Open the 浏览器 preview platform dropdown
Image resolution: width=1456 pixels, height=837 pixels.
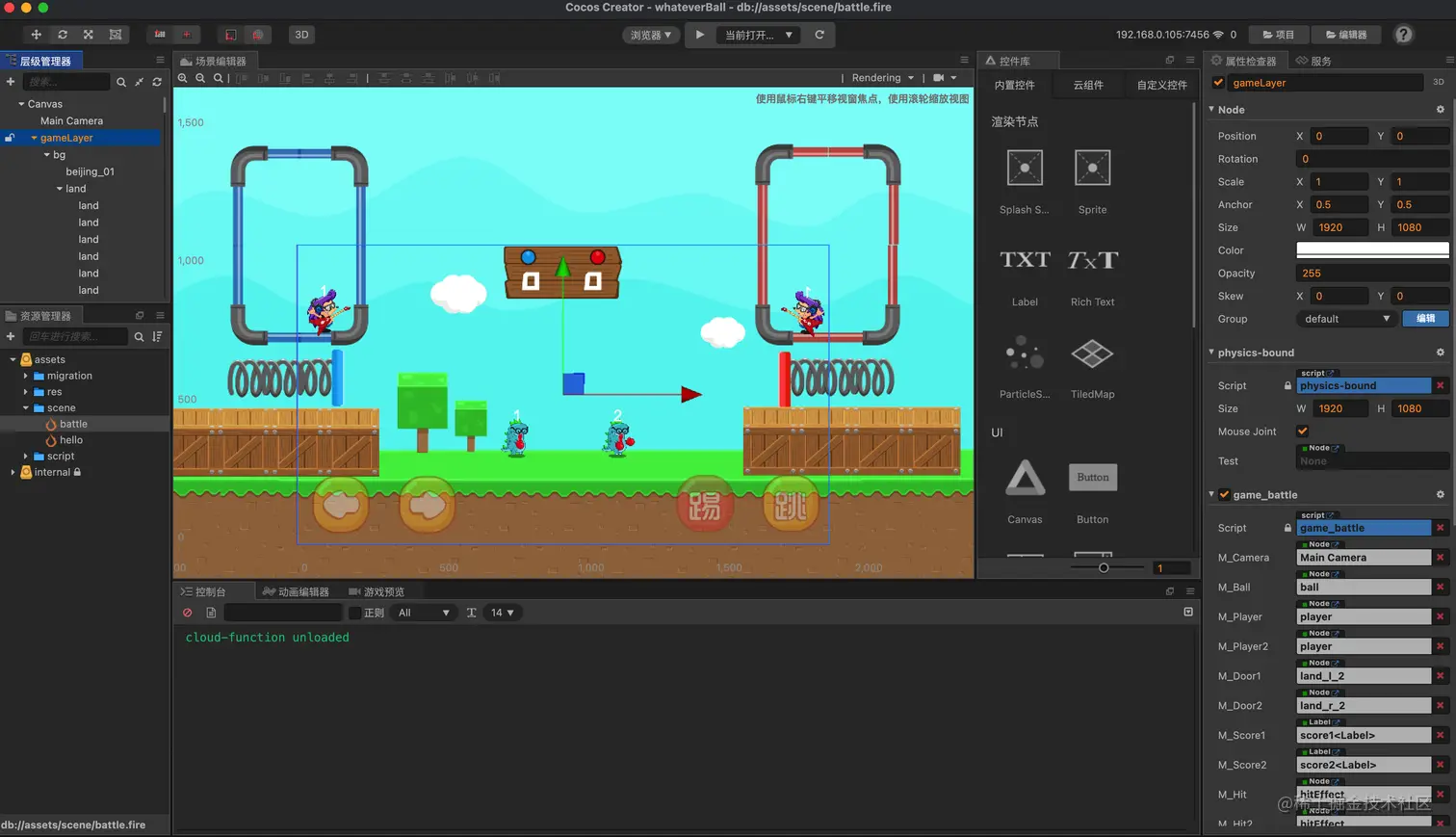coord(651,35)
